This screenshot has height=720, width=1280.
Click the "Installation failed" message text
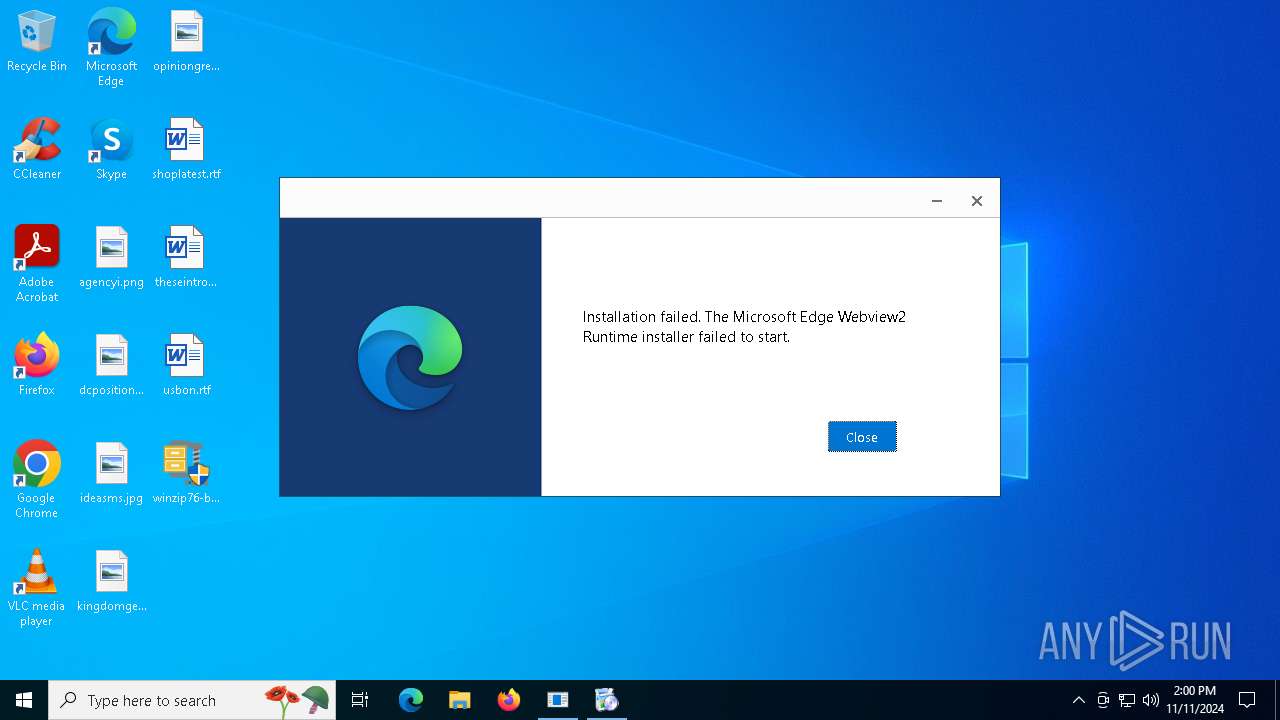click(744, 327)
